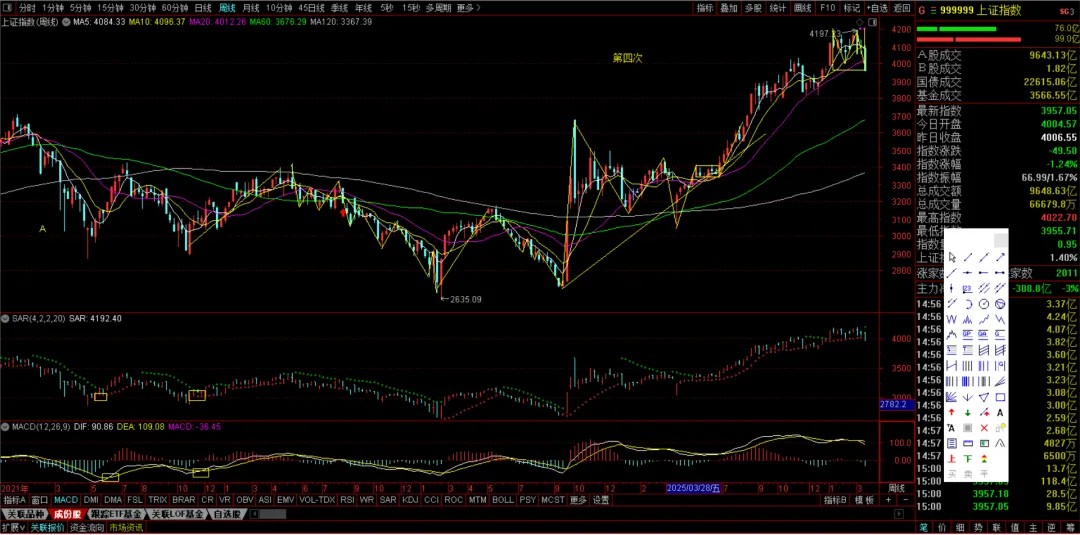
Task: Click the gray palette header button
Action: (x=1001, y=240)
